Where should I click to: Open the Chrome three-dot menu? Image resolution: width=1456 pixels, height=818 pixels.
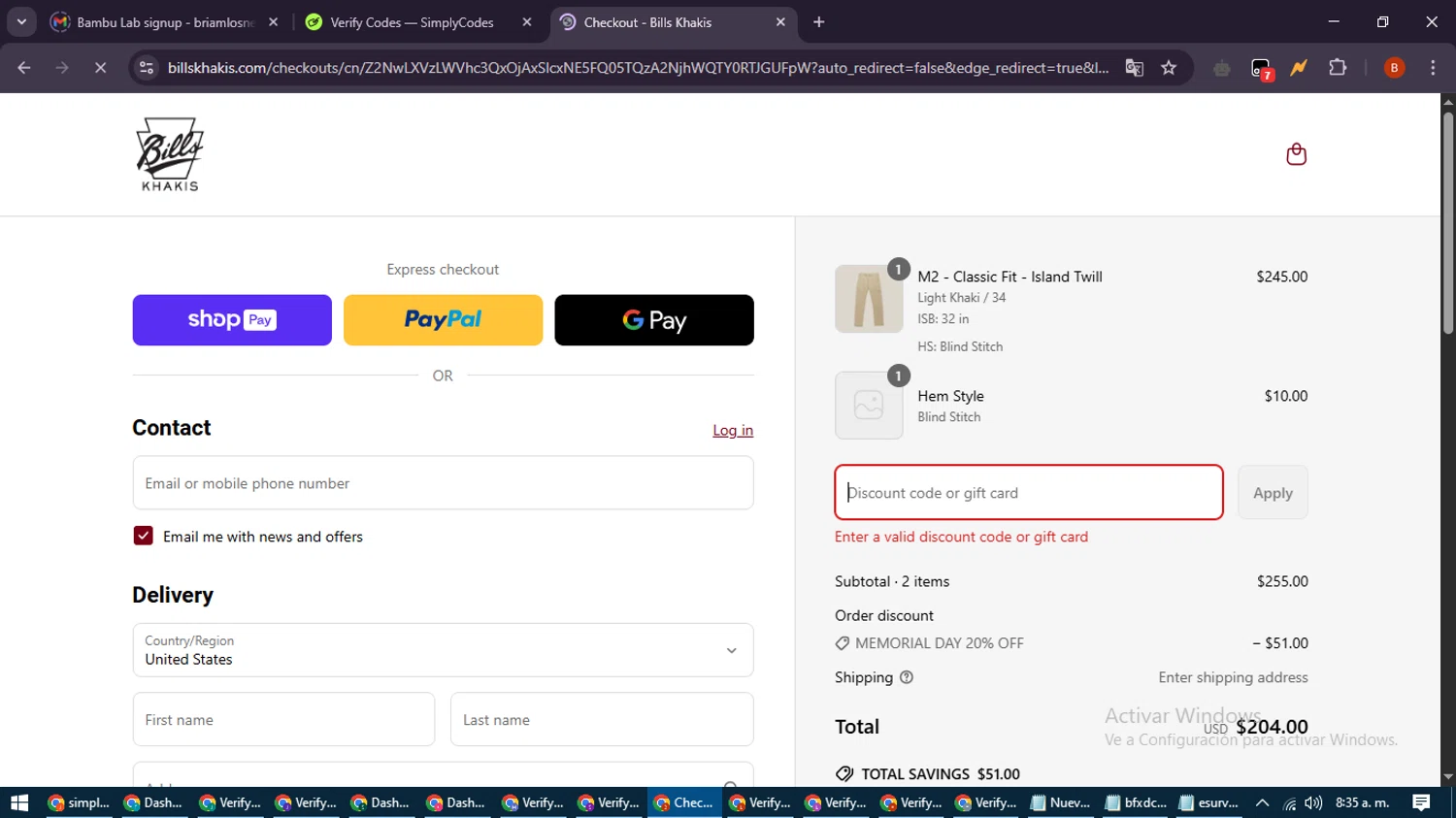coord(1433,68)
